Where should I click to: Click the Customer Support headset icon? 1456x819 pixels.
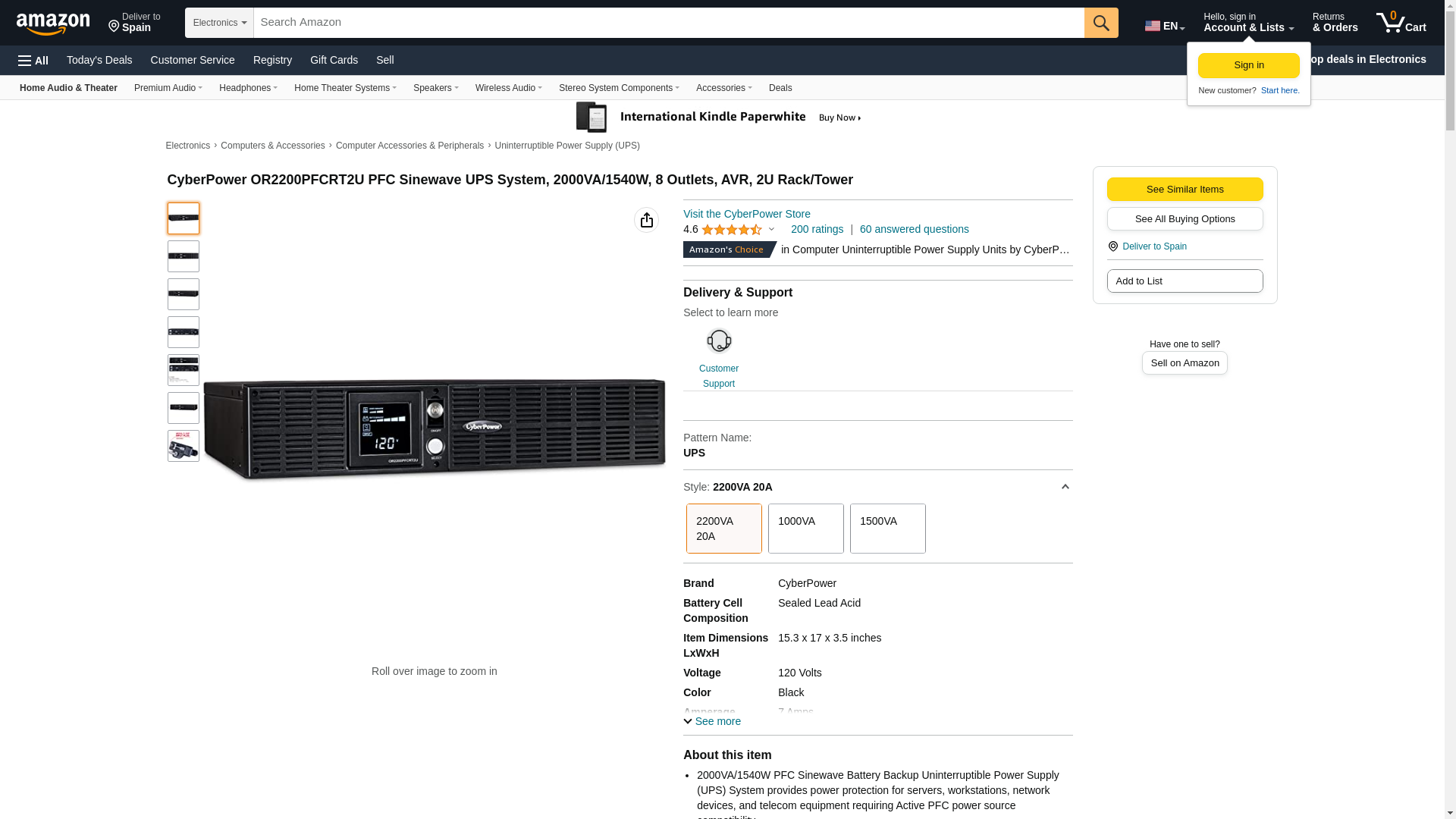click(718, 341)
